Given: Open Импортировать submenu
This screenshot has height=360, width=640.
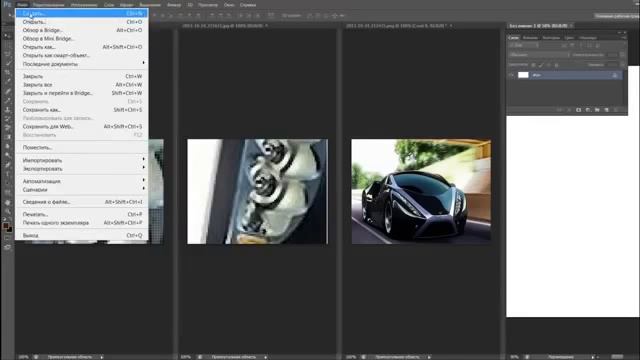Looking at the screenshot, I should (x=82, y=160).
